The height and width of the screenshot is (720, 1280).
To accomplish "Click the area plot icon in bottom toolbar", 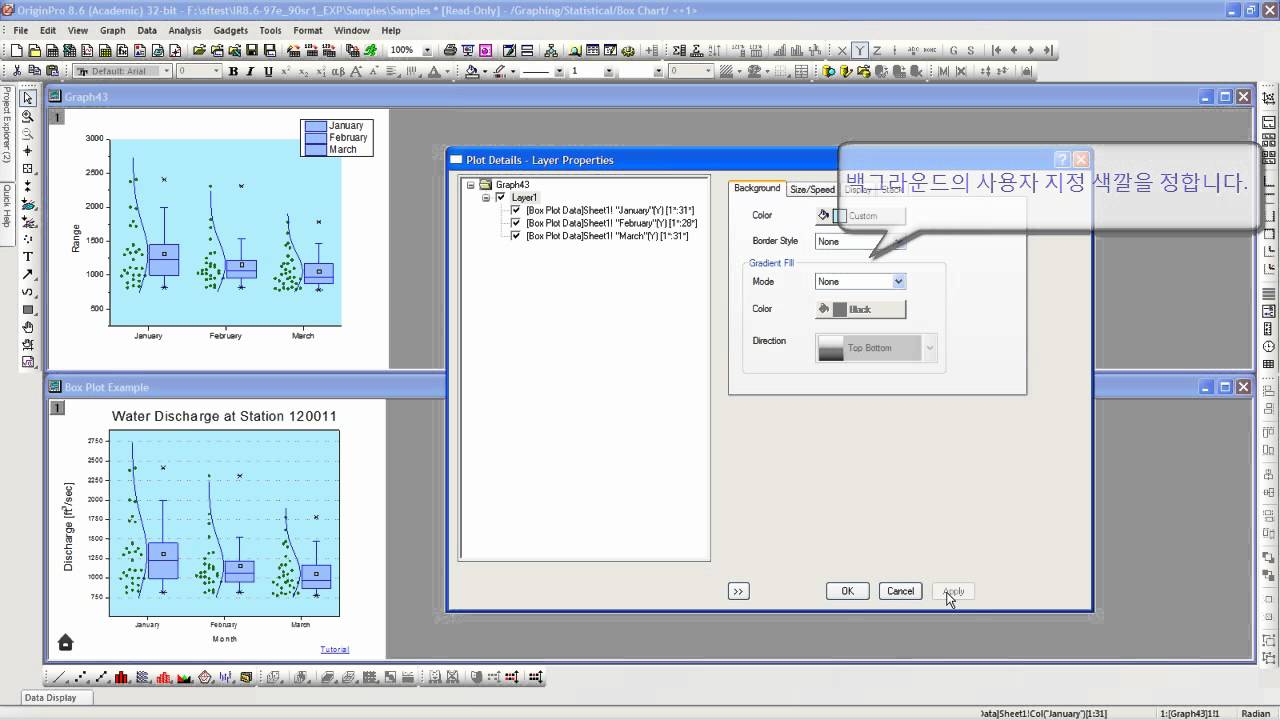I will (x=184, y=677).
